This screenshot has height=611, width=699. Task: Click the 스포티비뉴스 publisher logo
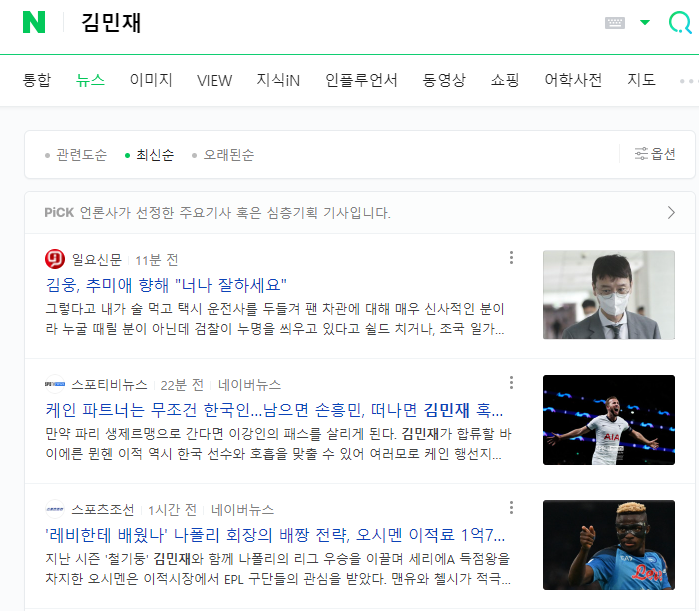[55, 384]
